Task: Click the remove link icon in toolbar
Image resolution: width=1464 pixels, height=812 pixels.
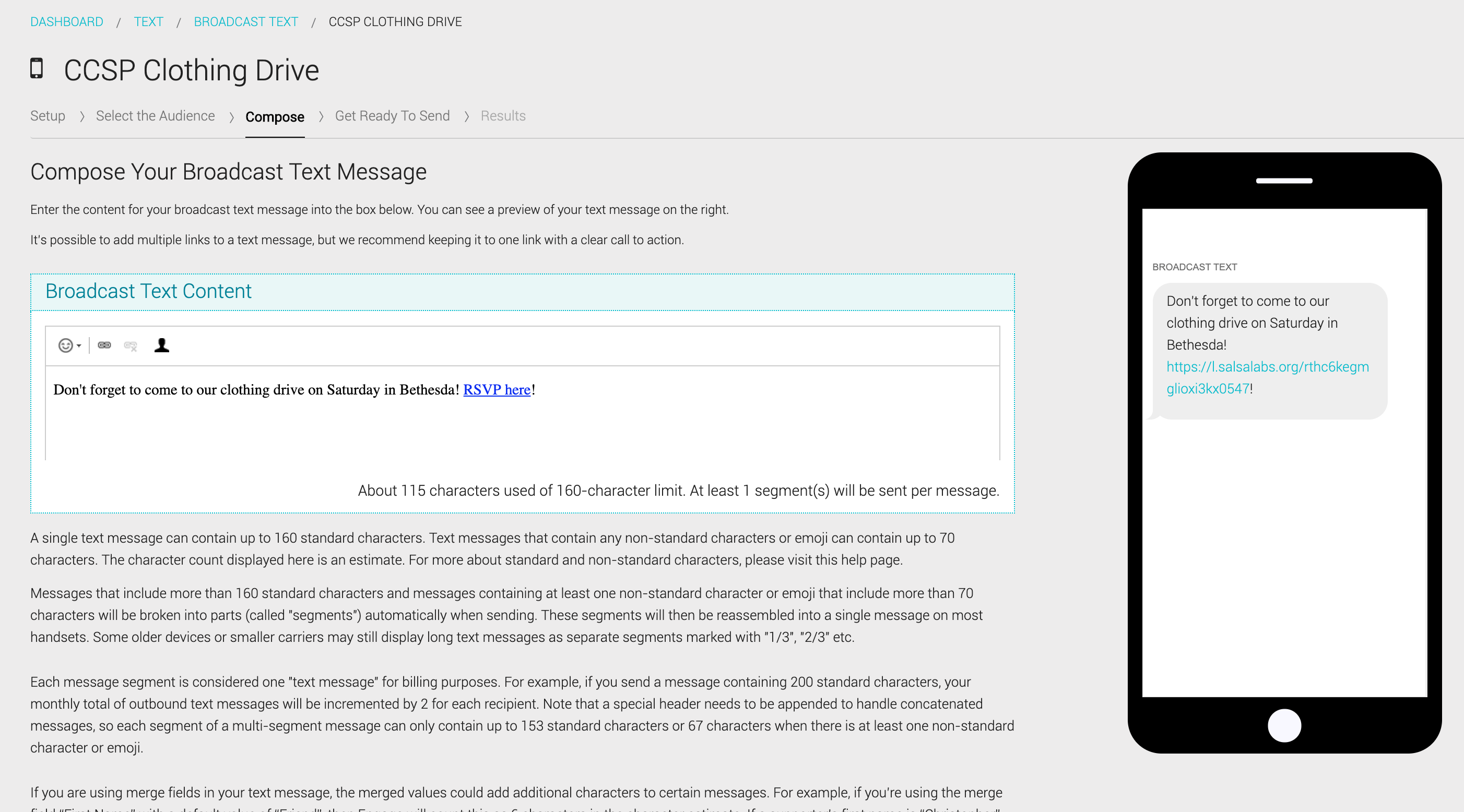Action: [130, 345]
